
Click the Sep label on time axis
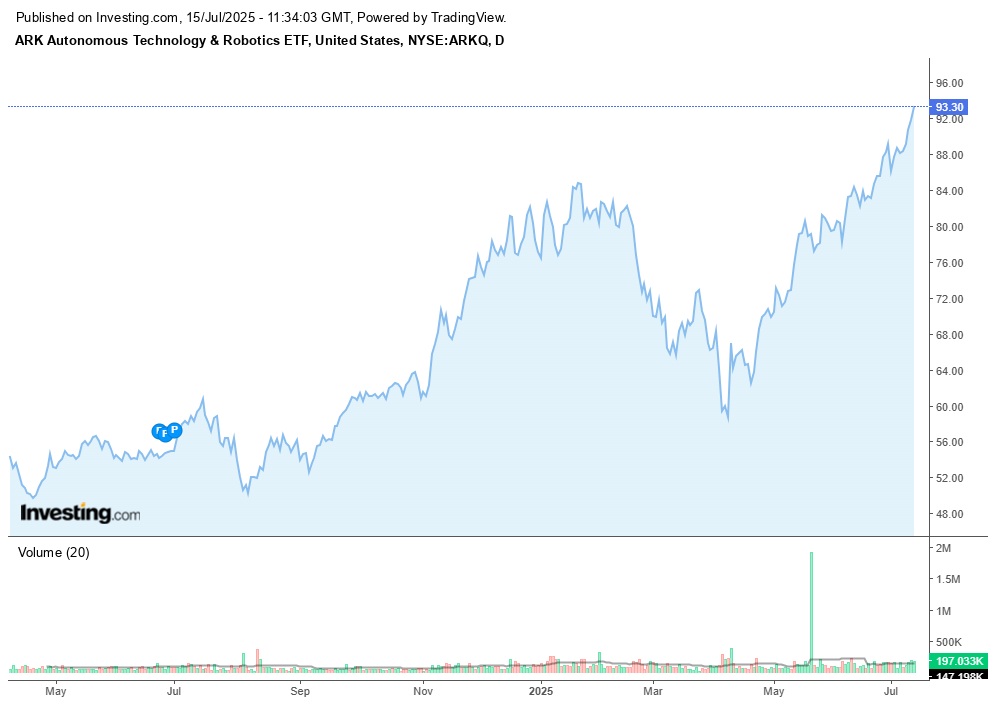pos(300,691)
